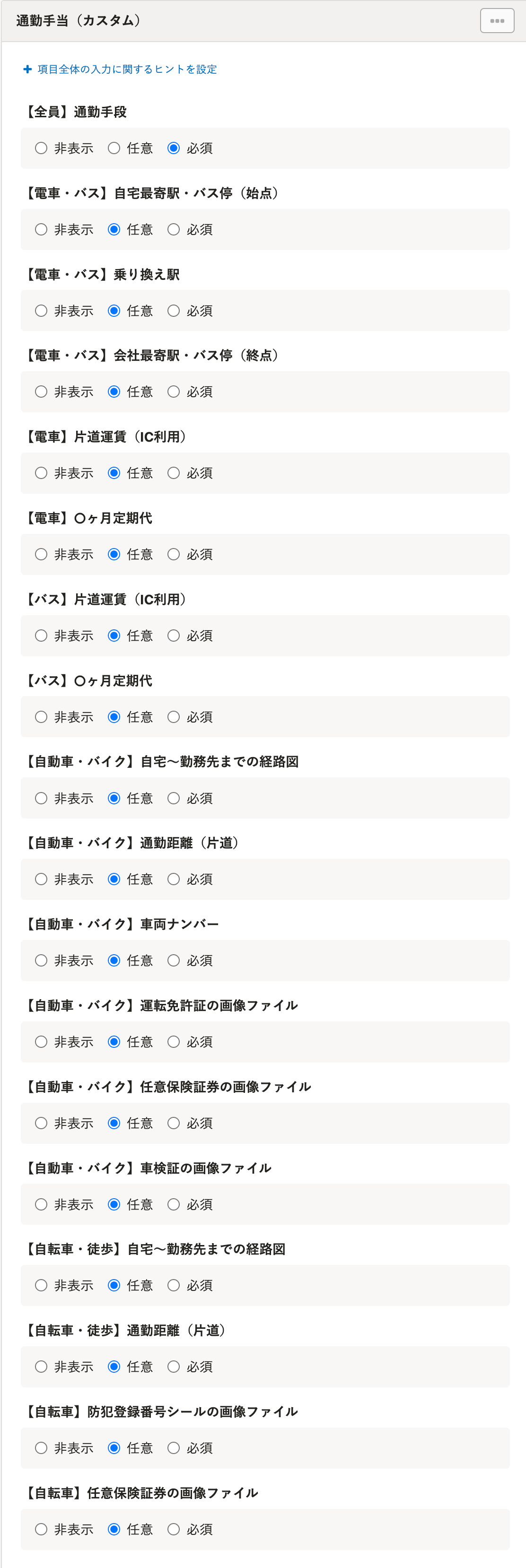Image resolution: width=526 pixels, height=1568 pixels.
Task: Select 必須 for 自宅最寄駅・バス停（始点）
Action: 174,229
